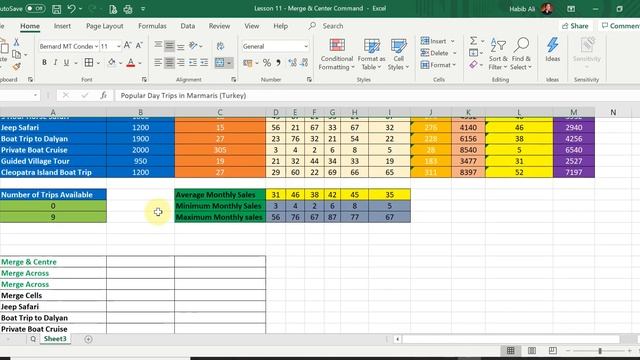Apply comma style
This screenshot has width=640, height=360.
pos(279,62)
